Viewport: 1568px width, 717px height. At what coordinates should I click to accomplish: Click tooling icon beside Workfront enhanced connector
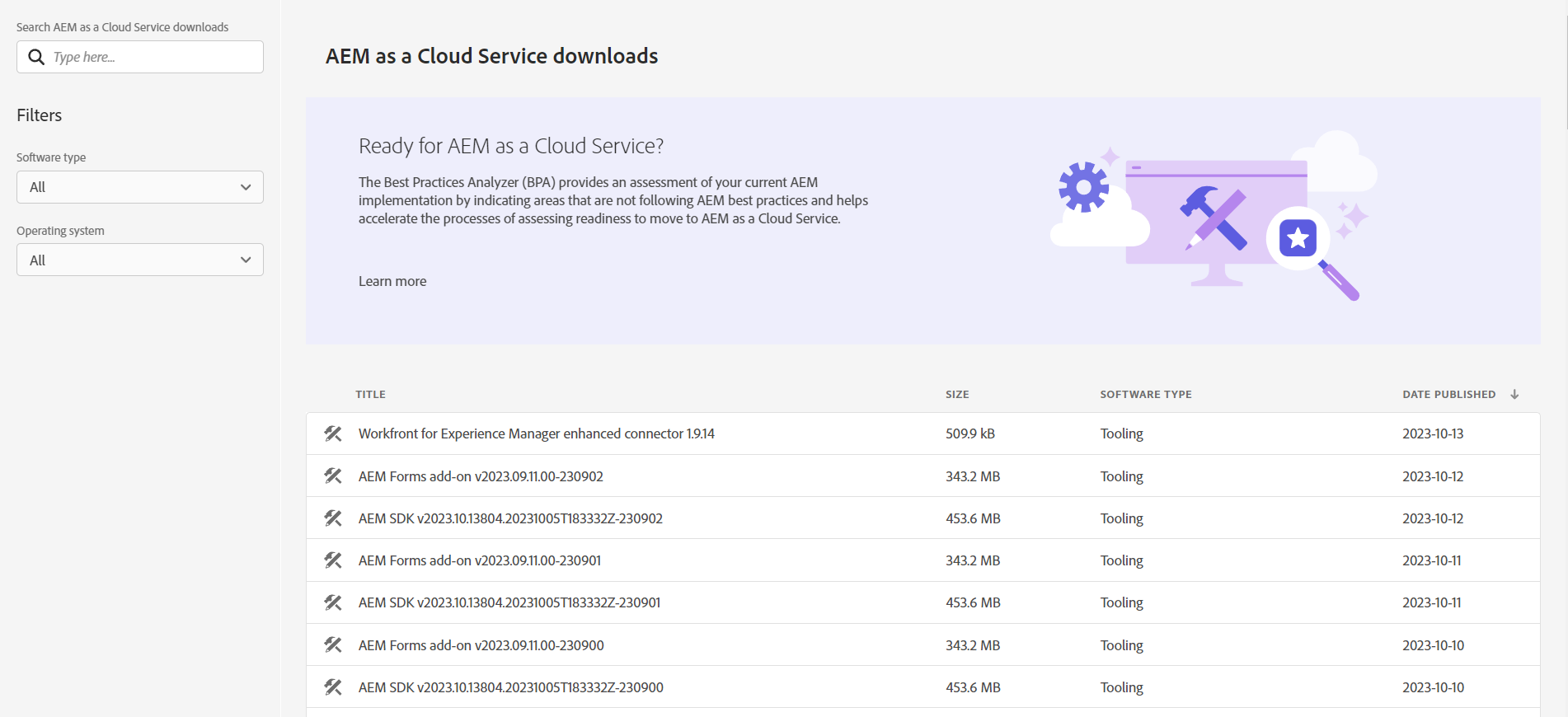click(x=333, y=433)
